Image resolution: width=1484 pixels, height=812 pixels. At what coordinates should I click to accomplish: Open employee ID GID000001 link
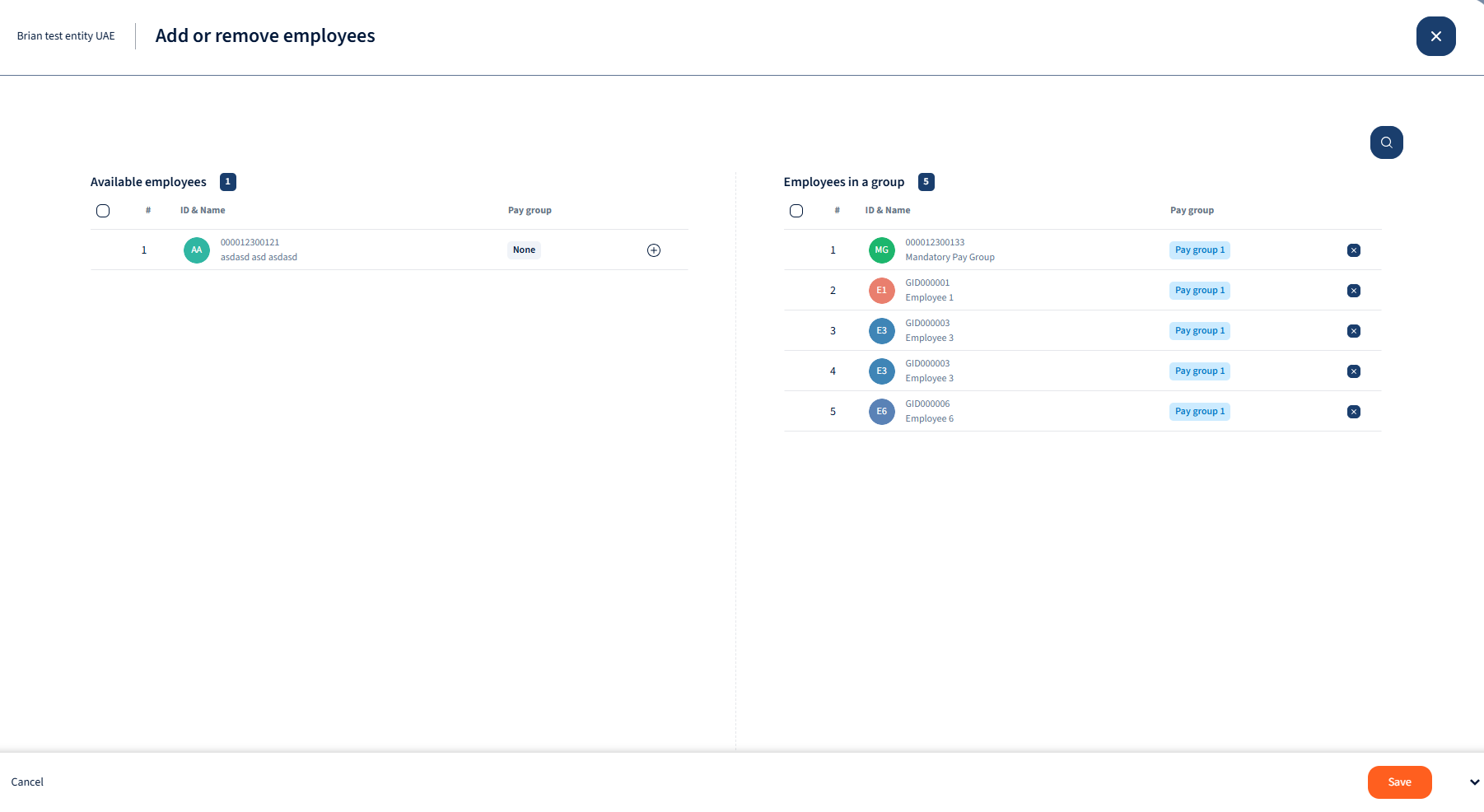(927, 282)
